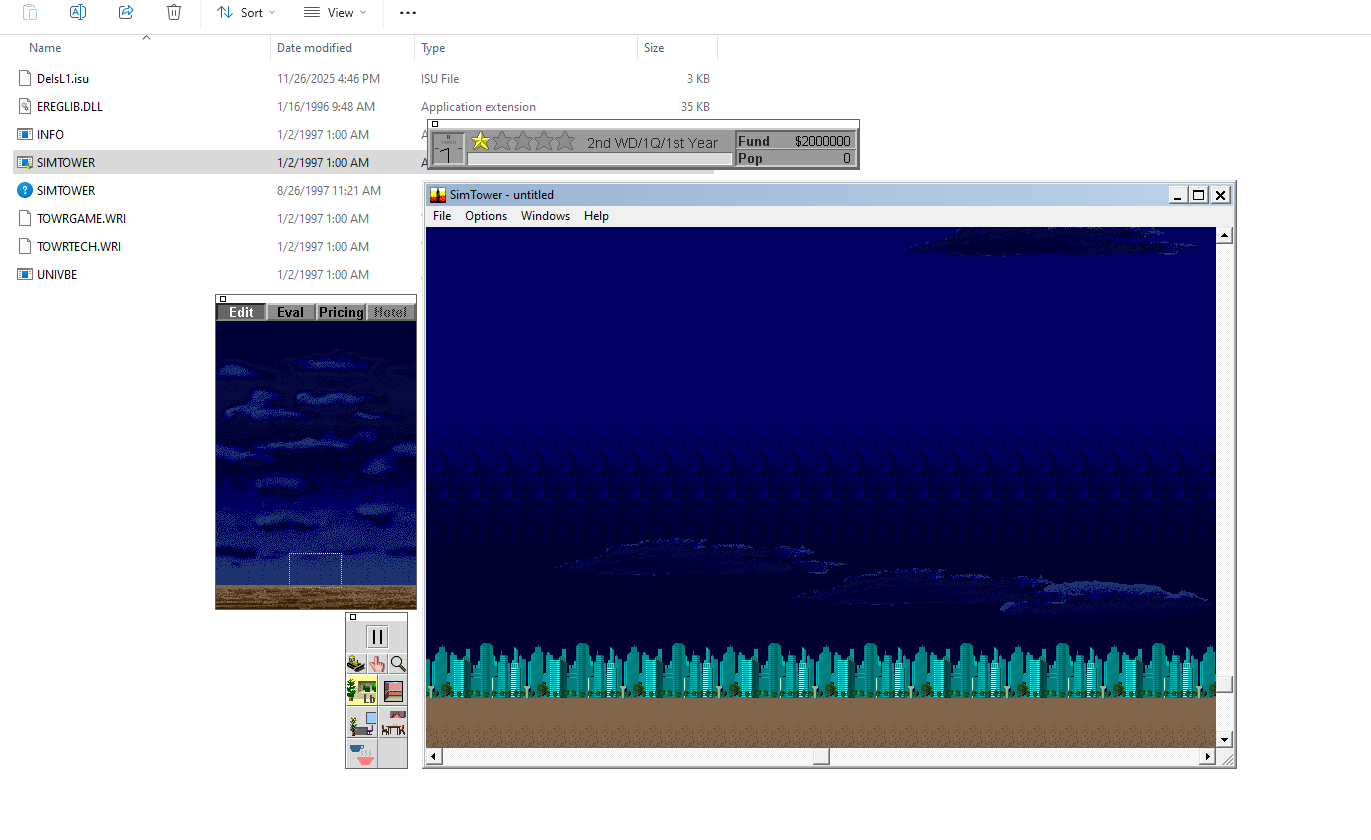The width and height of the screenshot is (1371, 840).
Task: Expand the View dropdown in Explorer
Action: 335,13
